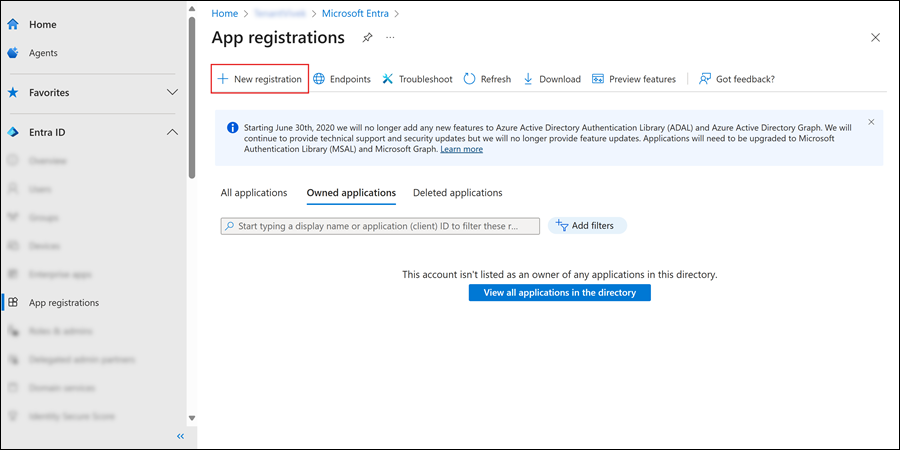Expand the Favorites section chevron

pos(172,92)
